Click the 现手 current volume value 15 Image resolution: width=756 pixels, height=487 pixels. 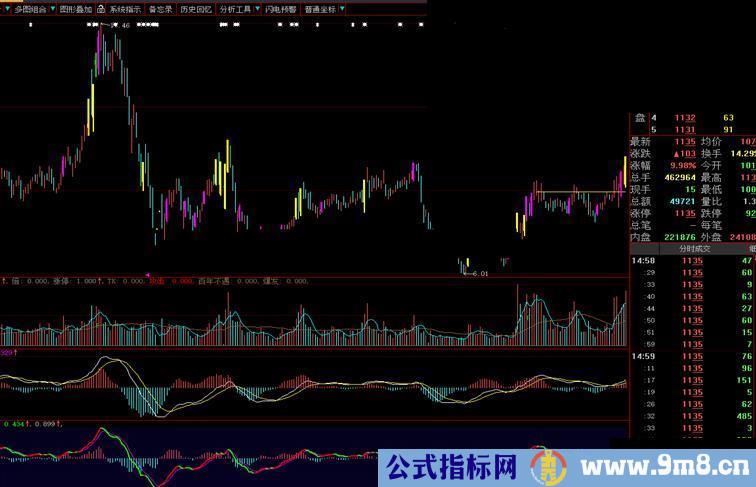pos(690,189)
